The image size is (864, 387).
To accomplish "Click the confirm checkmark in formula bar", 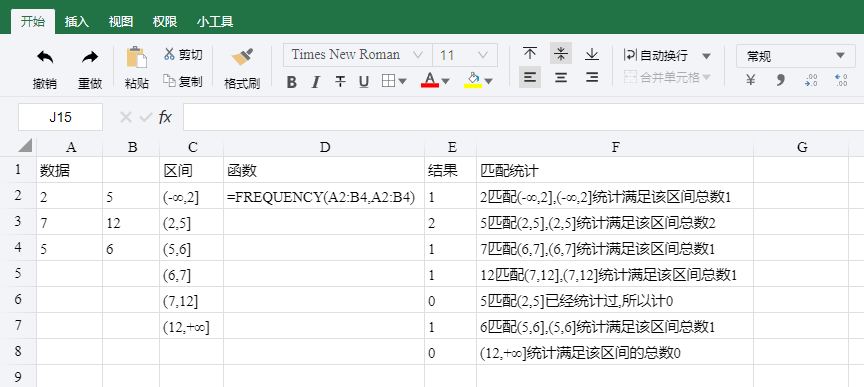I will (x=145, y=117).
